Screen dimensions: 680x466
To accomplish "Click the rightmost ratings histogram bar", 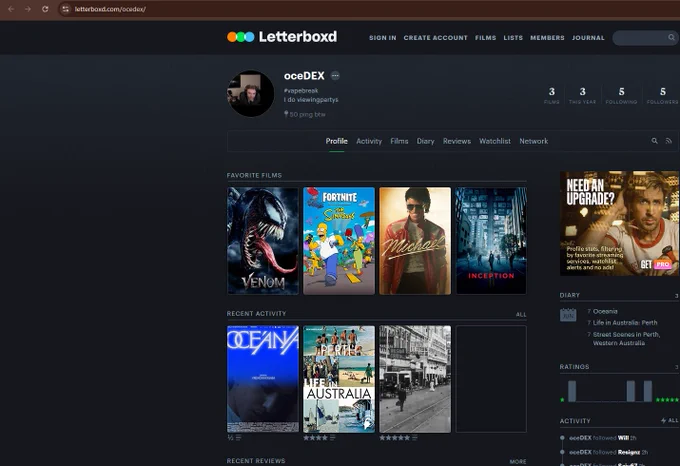I will (647, 391).
